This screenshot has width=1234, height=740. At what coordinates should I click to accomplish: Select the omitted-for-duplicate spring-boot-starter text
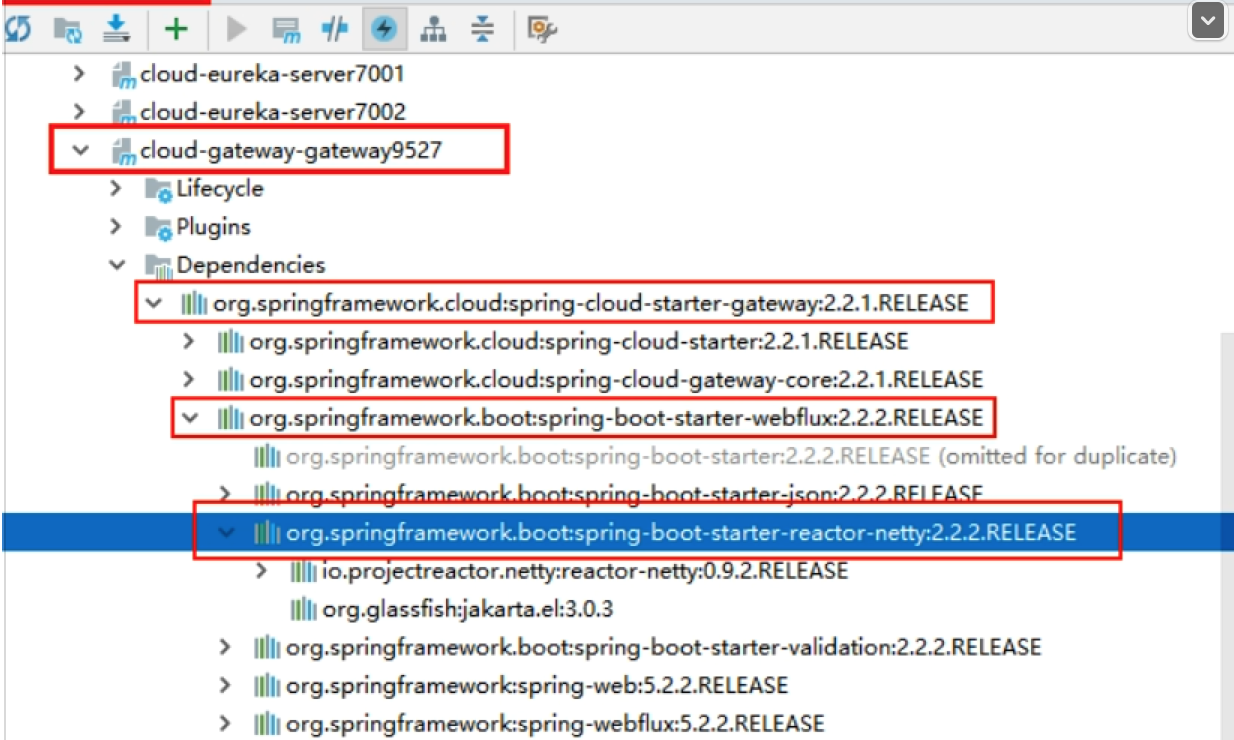click(x=731, y=457)
